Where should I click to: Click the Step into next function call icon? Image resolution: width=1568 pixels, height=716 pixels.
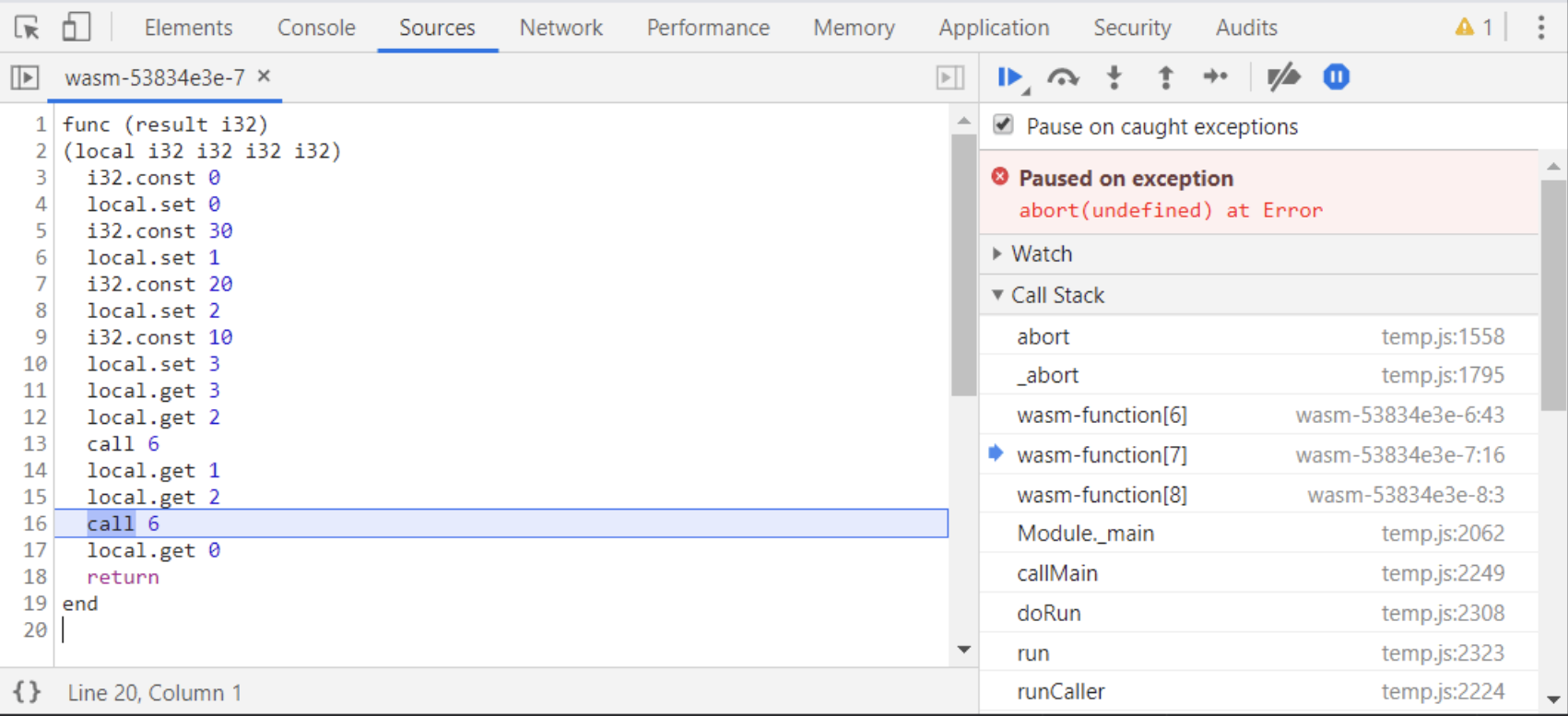(1114, 77)
